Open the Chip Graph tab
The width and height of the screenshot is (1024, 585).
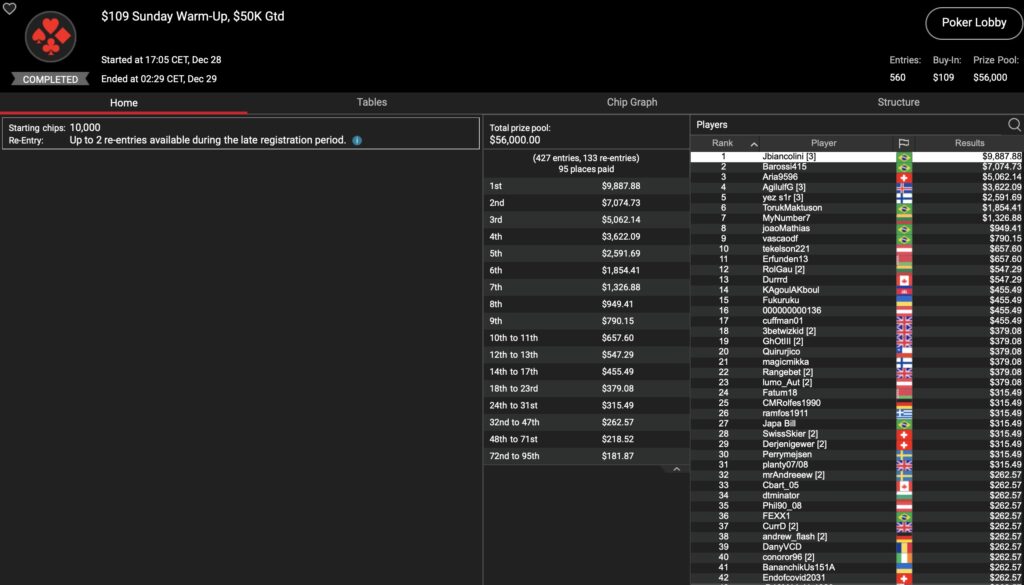coord(632,102)
